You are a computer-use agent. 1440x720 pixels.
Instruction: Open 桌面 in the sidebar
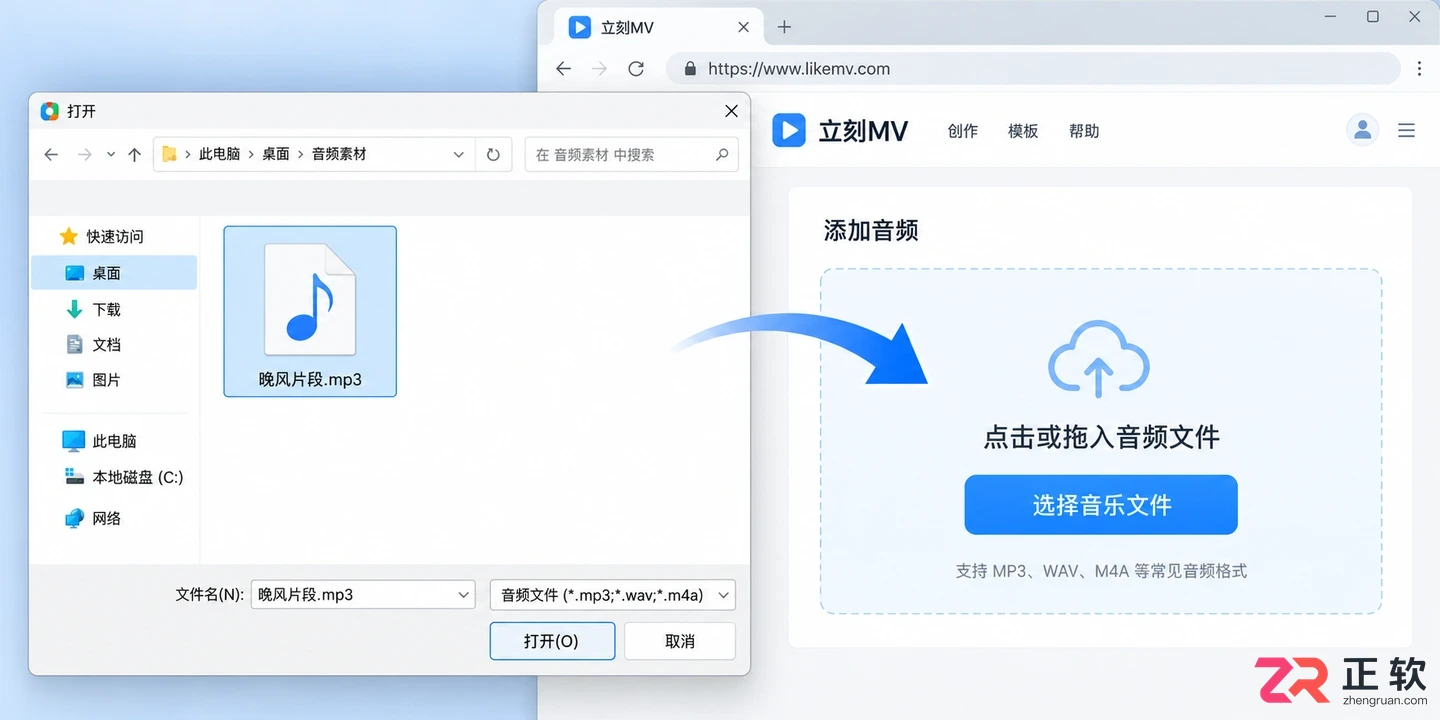point(114,273)
